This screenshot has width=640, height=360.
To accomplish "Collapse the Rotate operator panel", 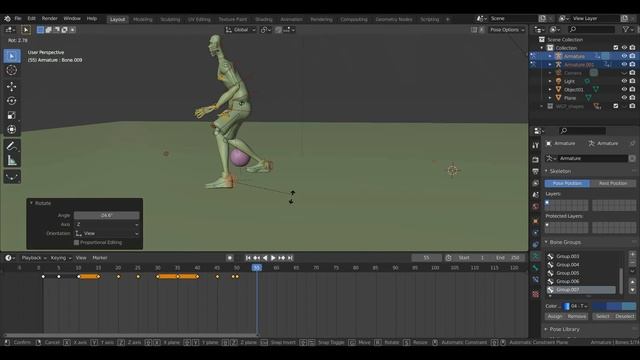I will coord(31,203).
